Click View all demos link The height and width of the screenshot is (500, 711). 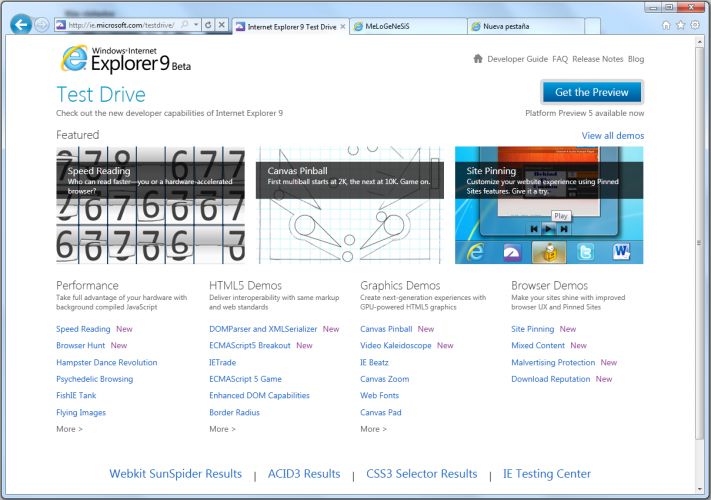point(613,136)
